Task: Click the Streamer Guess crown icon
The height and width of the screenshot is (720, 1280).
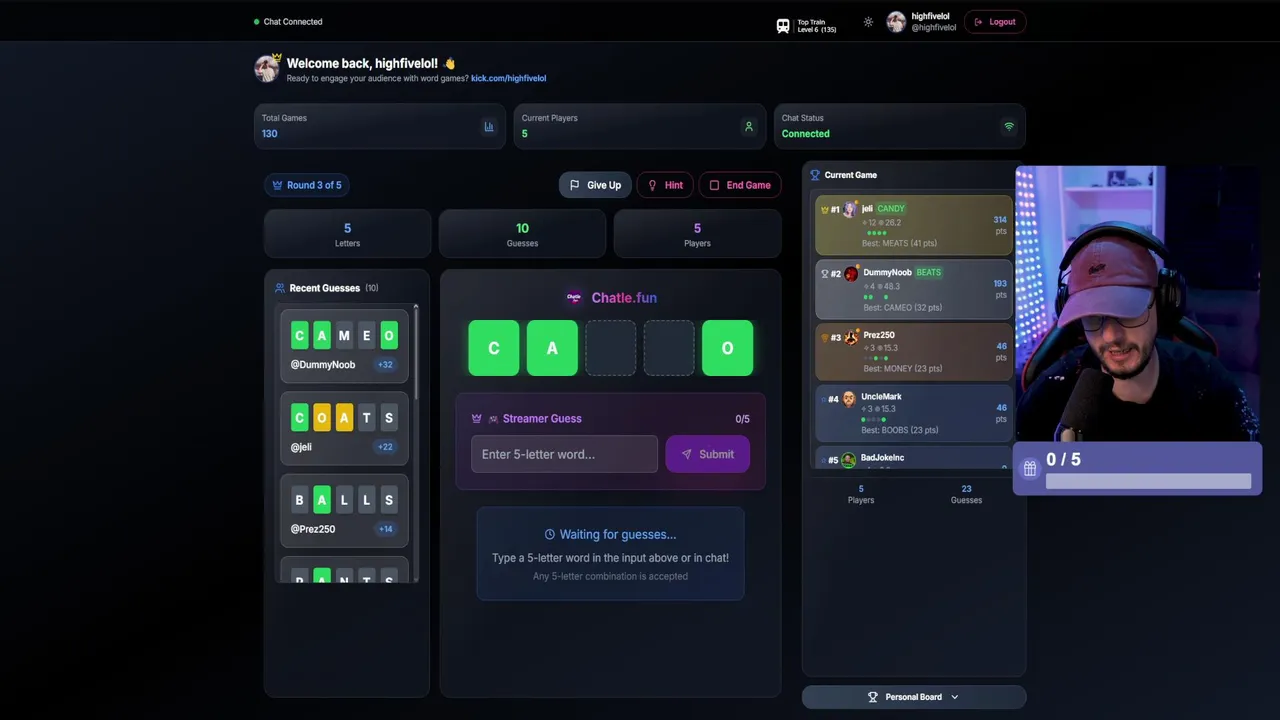Action: click(x=477, y=419)
